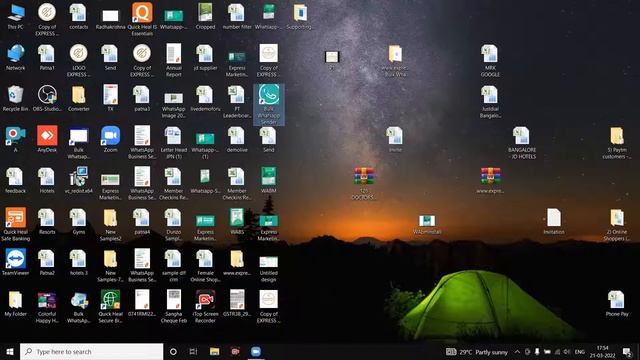
Task: Open the Recycle Bin icon
Action: point(16,98)
